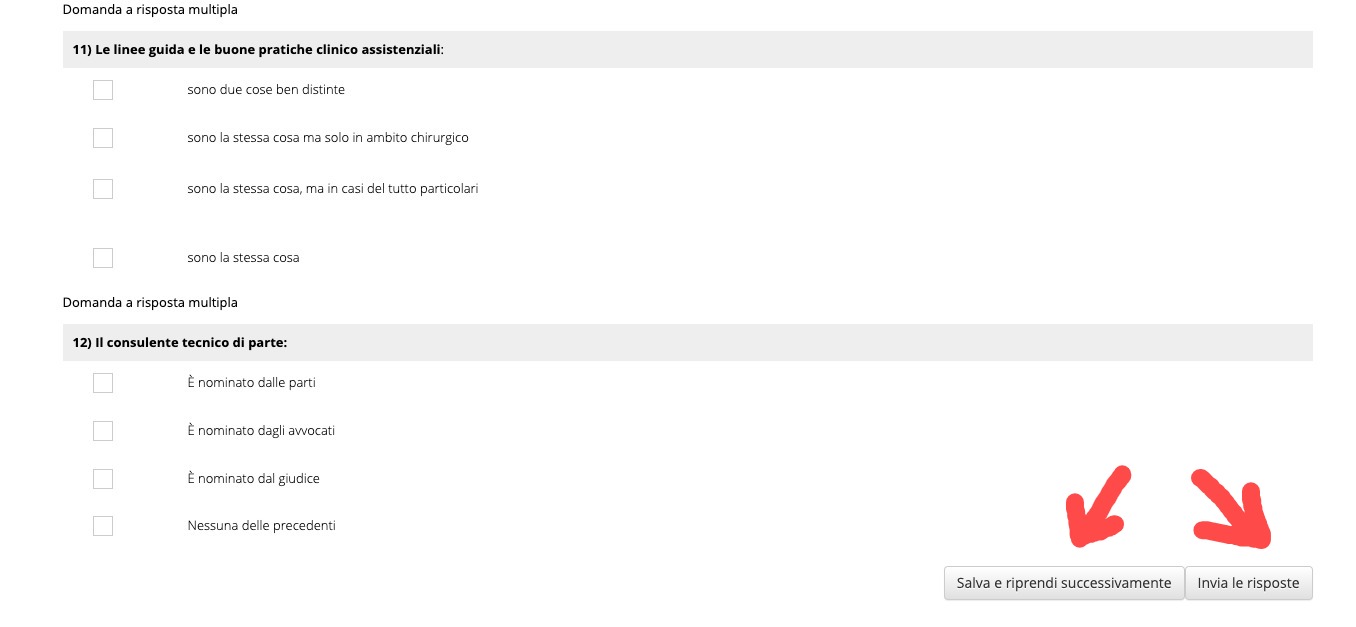Click "Domanda a risposta multipla" label above question 12
The width and height of the screenshot is (1356, 627).
pos(150,302)
